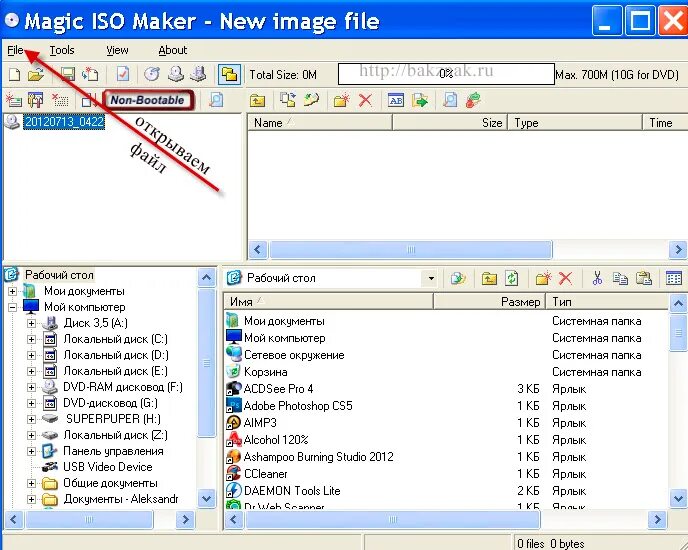Image resolution: width=688 pixels, height=550 pixels.
Task: Click the add to image icon beside location dropdown
Action: click(x=458, y=278)
